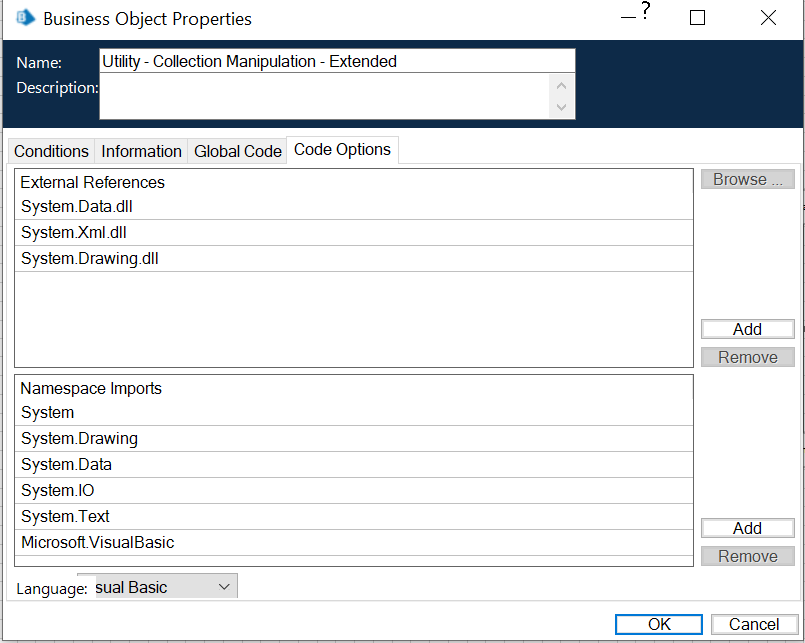Screen dimensions: 805x643
Task: Select the System.Data namespace import
Action: click(x=354, y=465)
